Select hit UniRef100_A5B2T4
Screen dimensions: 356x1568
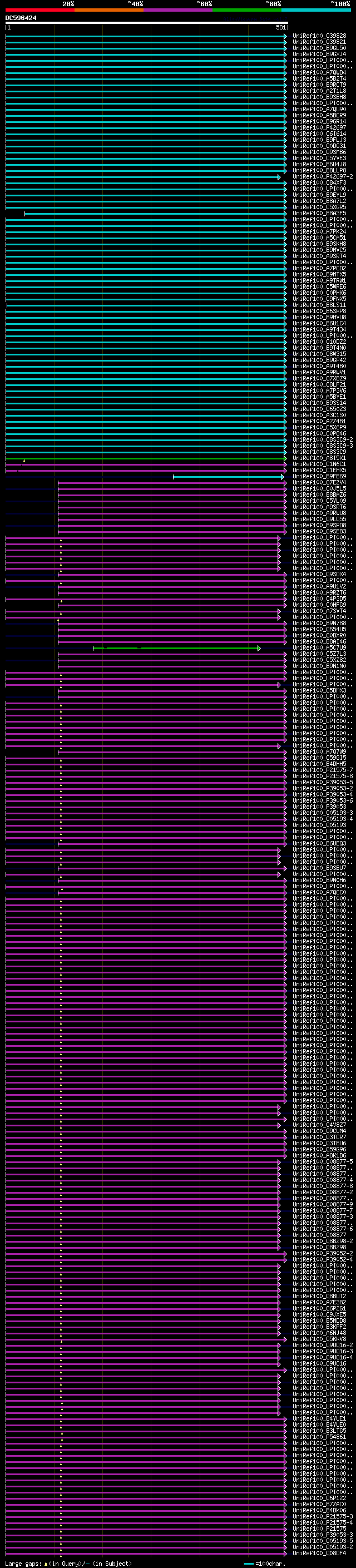(x=319, y=78)
